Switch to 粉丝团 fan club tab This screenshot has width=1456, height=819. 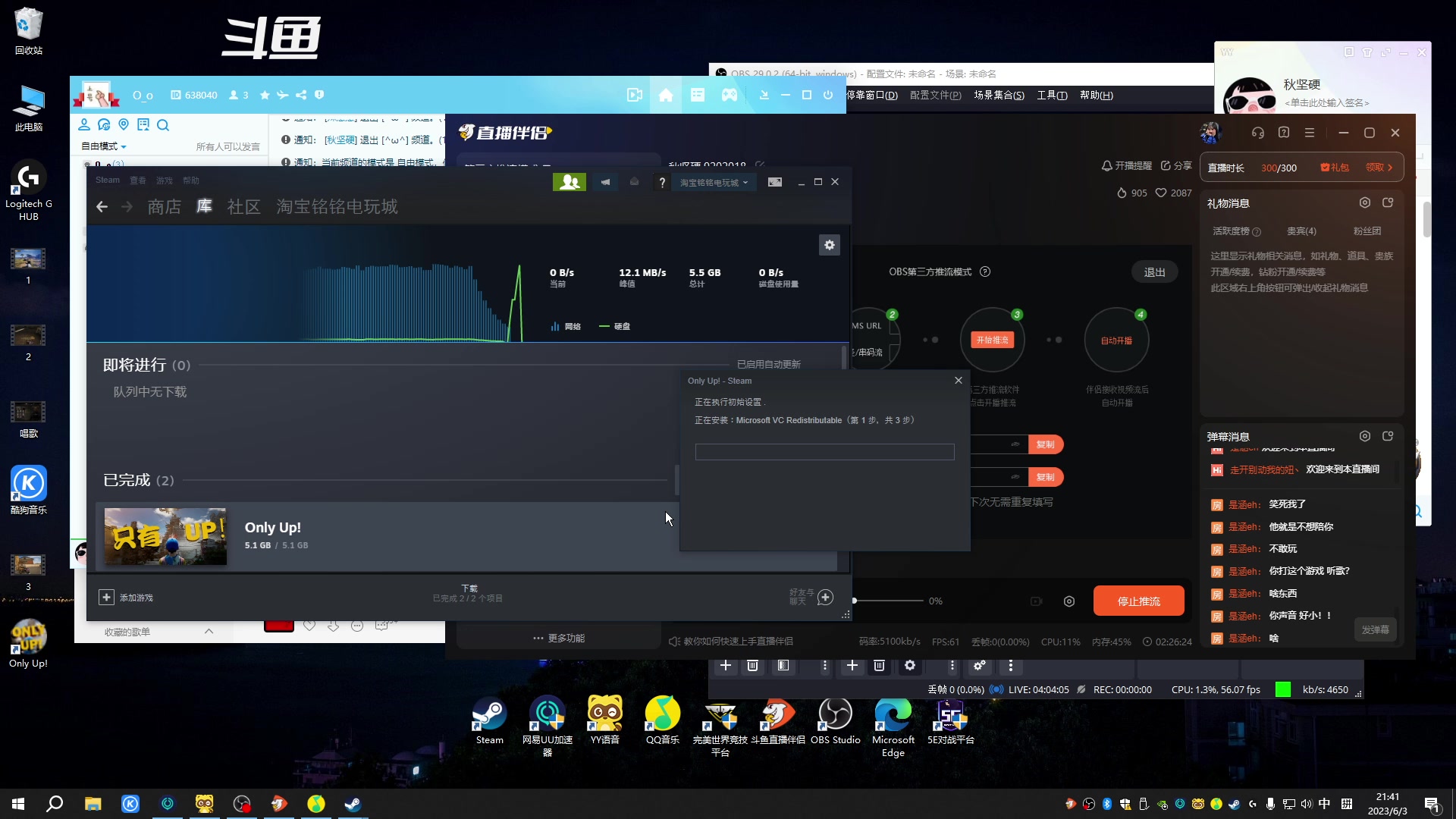point(1367,231)
